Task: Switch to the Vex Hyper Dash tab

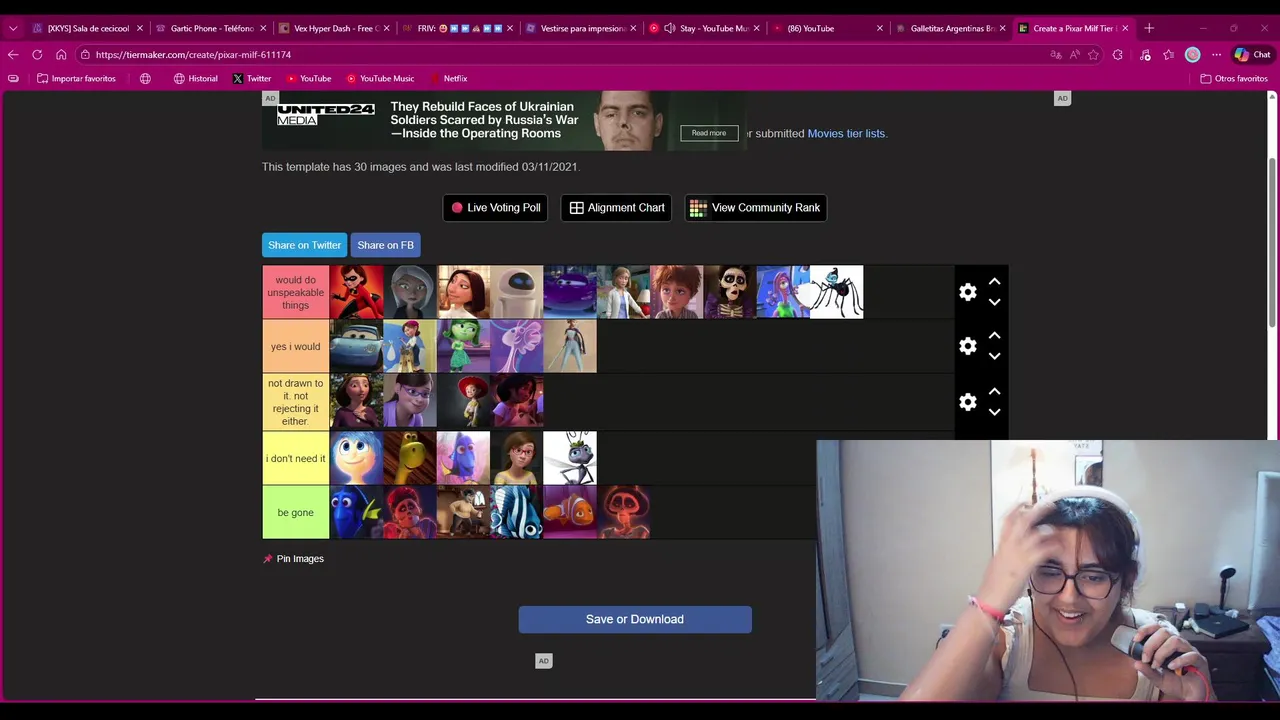Action: click(x=334, y=28)
